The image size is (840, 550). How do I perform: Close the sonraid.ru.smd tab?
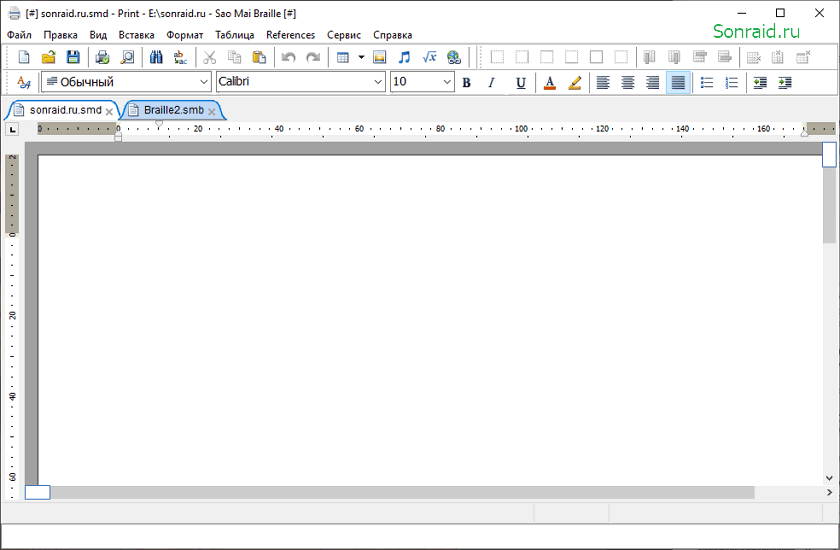tap(109, 111)
